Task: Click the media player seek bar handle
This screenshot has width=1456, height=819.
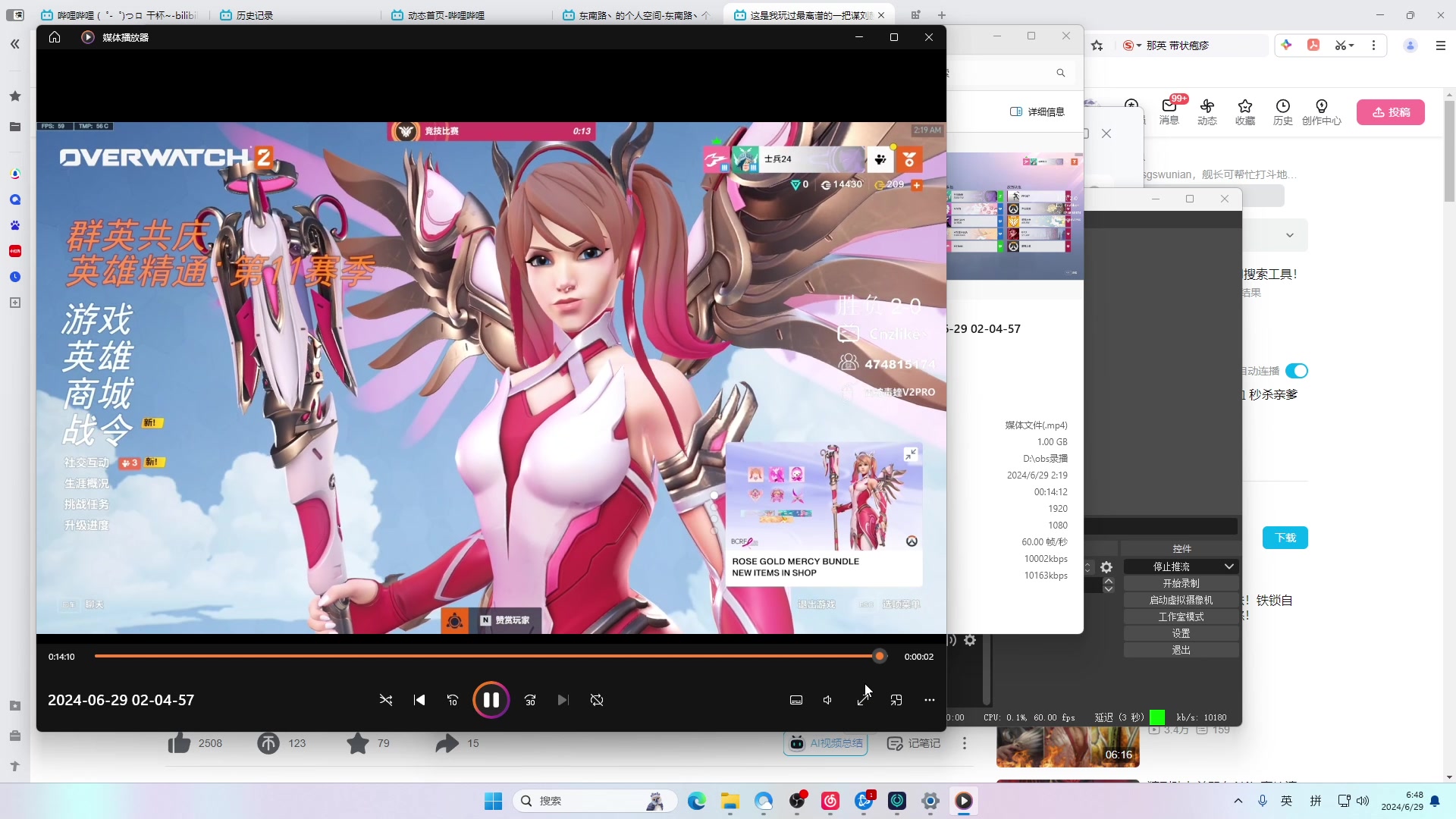Action: pos(880,656)
